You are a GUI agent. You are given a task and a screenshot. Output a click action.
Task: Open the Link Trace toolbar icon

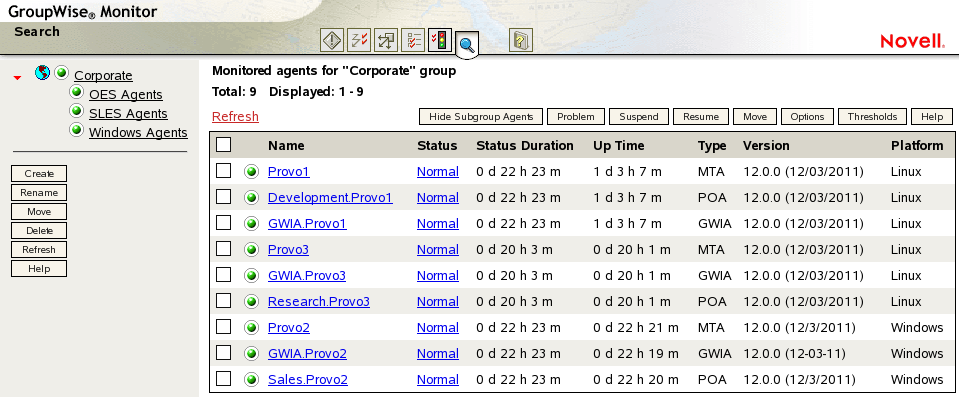tap(358, 41)
